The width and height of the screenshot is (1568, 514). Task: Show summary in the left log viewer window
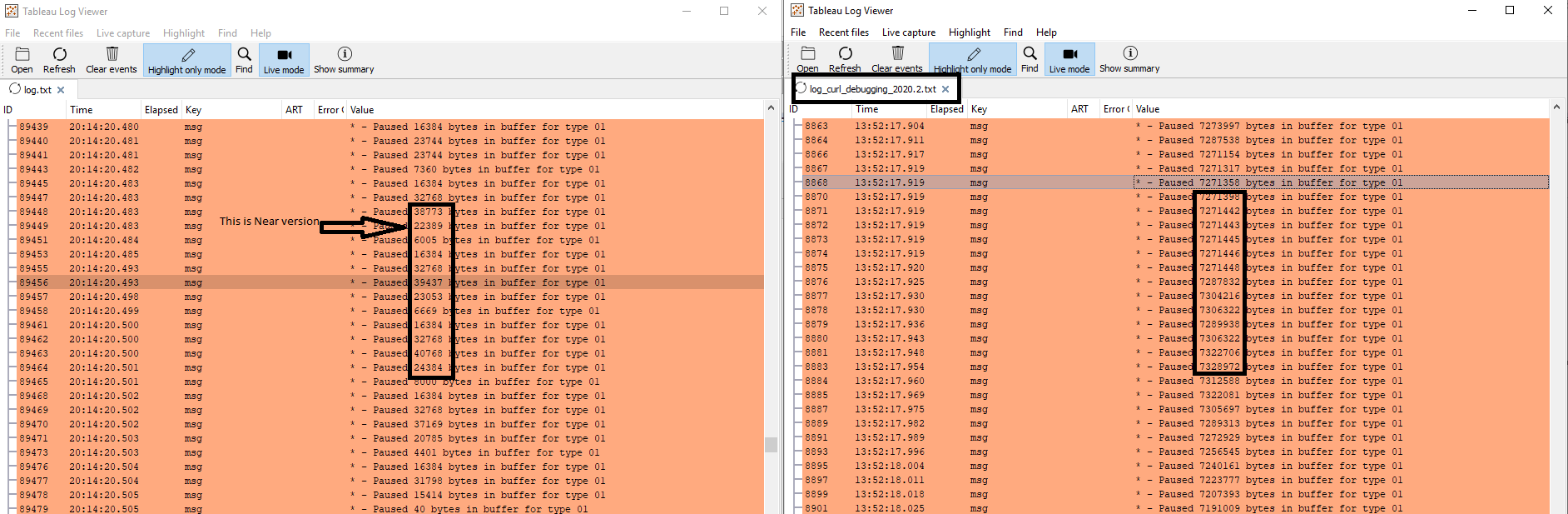click(344, 60)
